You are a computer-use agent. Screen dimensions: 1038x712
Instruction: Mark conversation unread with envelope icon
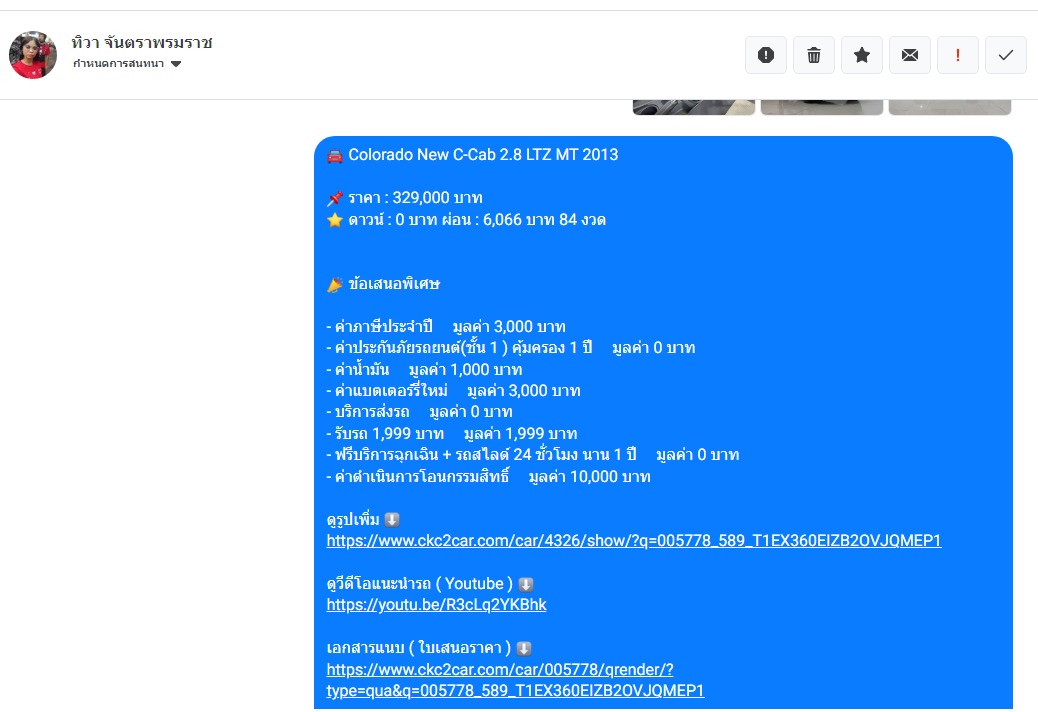tap(910, 55)
